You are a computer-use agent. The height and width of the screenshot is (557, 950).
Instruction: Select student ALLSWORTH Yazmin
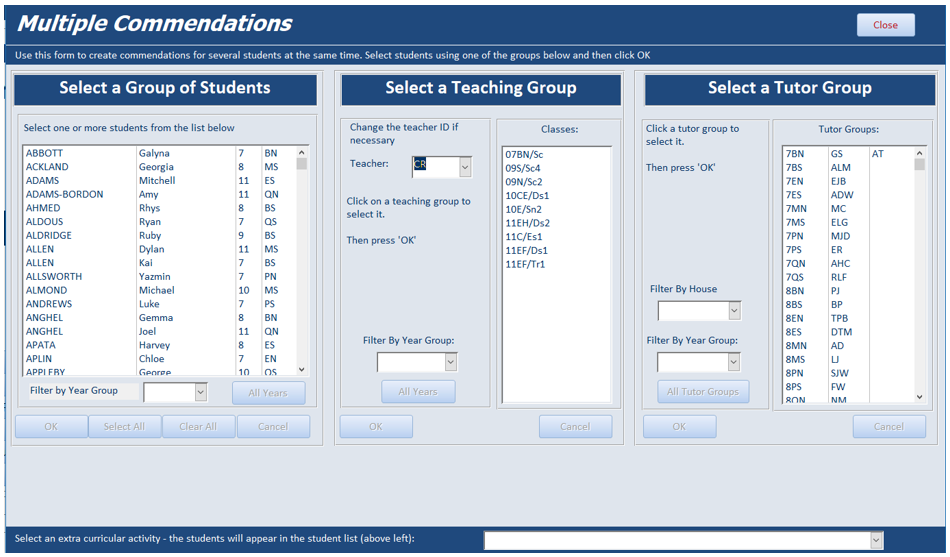pos(159,276)
